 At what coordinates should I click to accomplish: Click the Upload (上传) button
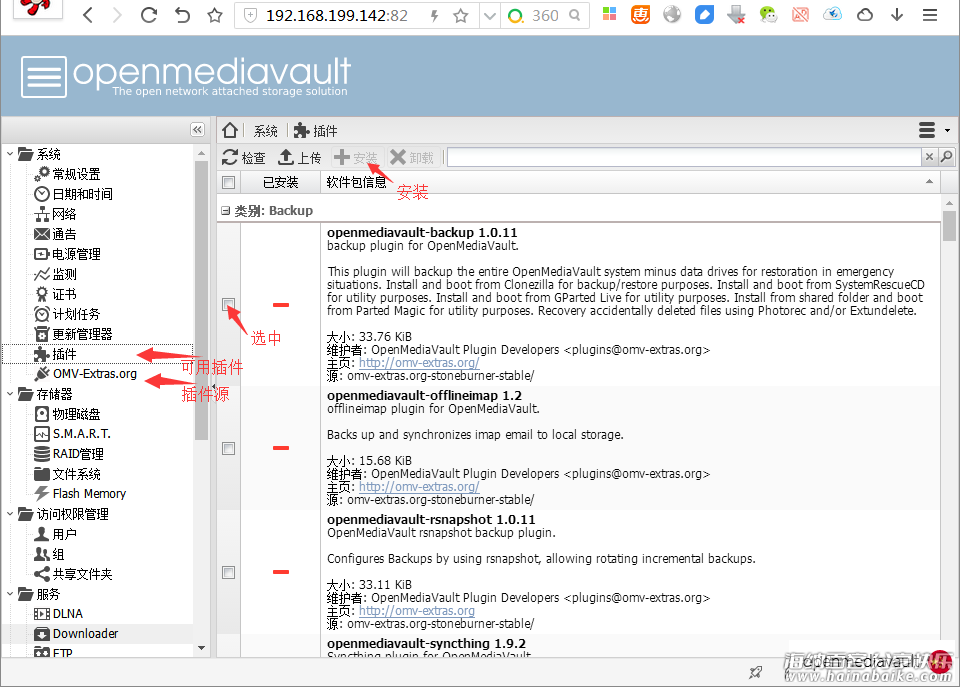[x=299, y=158]
